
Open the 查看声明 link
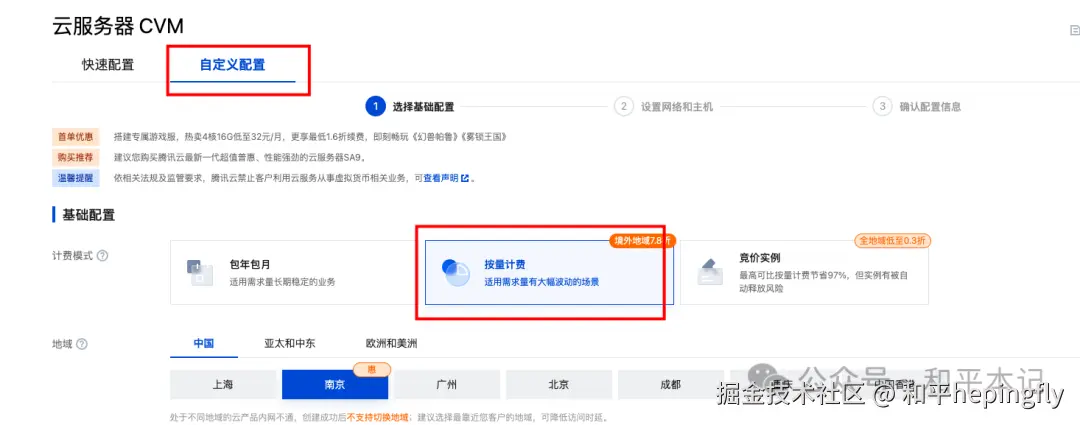(x=441, y=178)
